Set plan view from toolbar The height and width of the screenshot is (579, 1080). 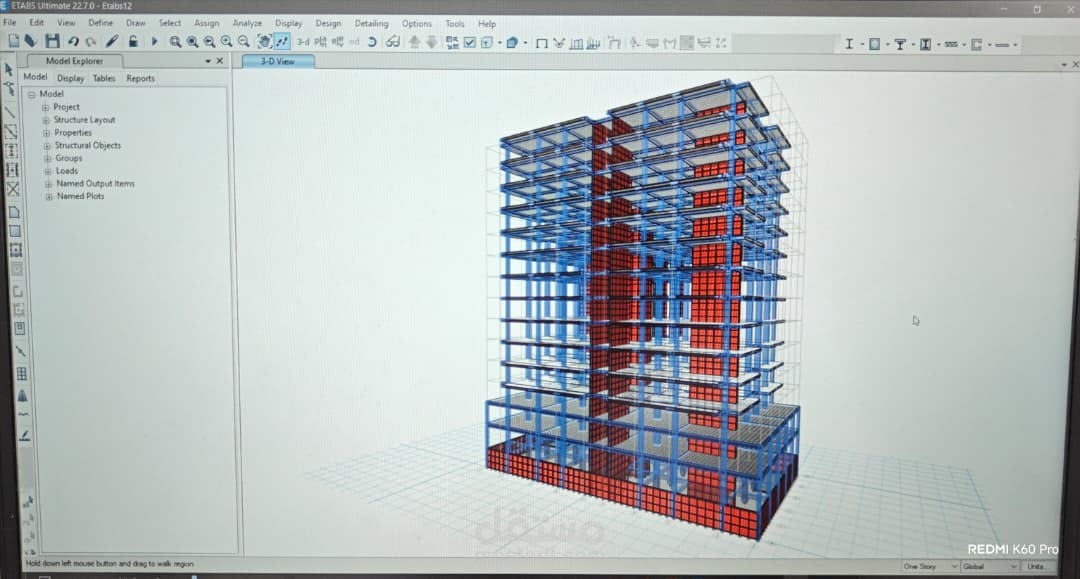(x=320, y=42)
